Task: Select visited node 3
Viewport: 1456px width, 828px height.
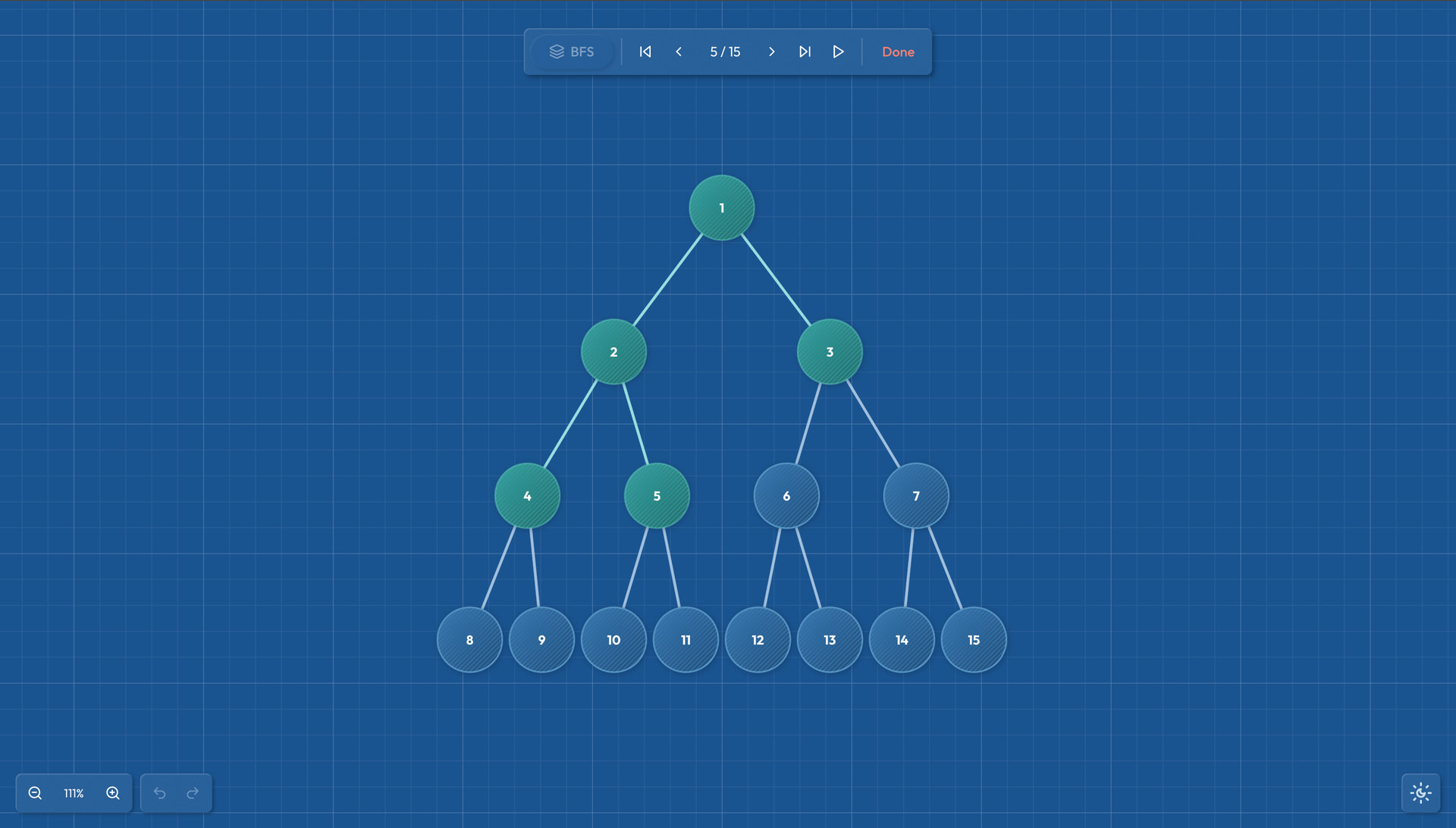Action: point(829,352)
